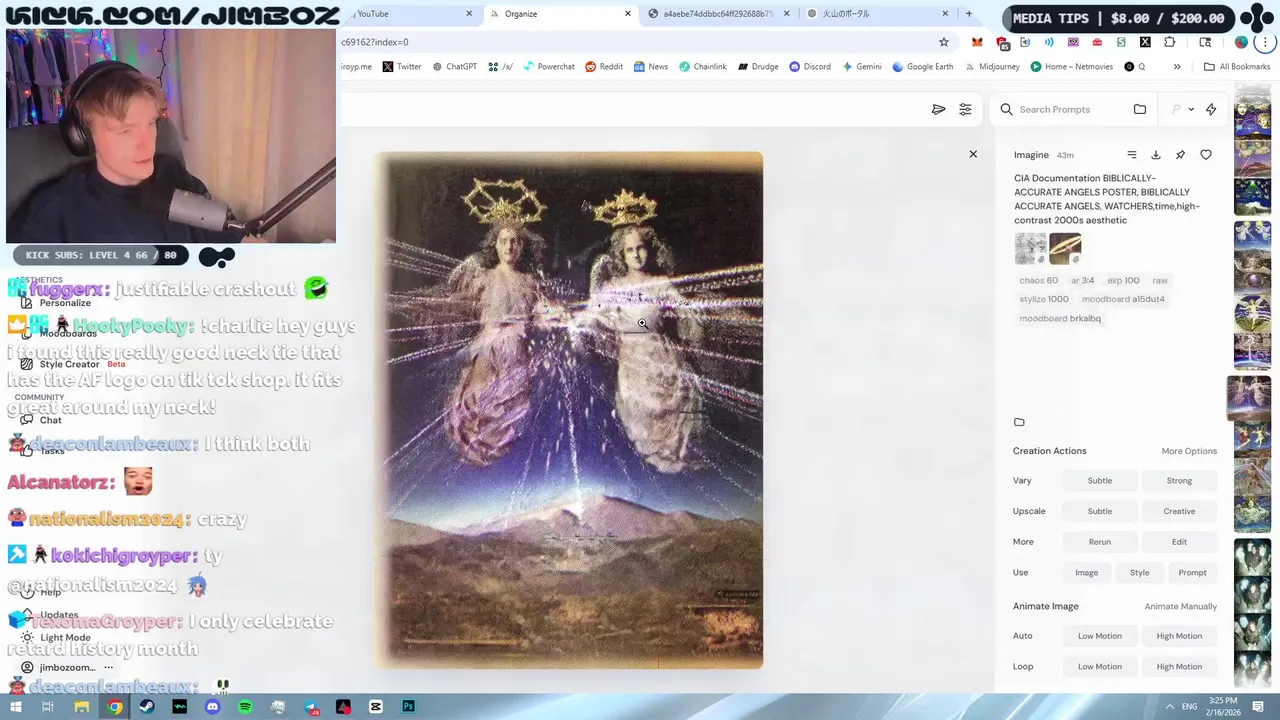The height and width of the screenshot is (720, 1280).
Task: Click the 'moodboard brkalbq' tag
Action: coord(1060,318)
